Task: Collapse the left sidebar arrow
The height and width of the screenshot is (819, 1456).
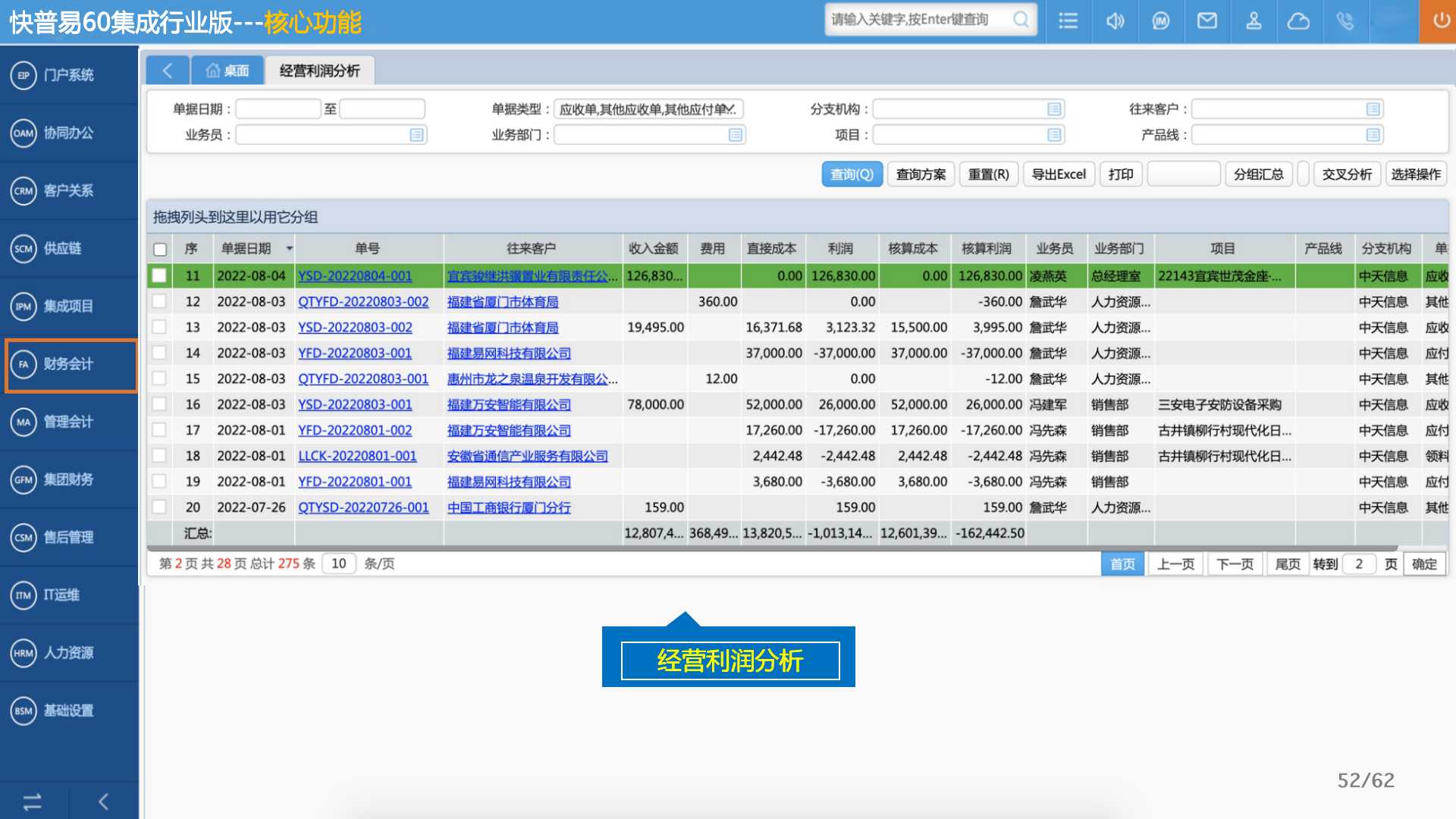Action: coord(104,802)
